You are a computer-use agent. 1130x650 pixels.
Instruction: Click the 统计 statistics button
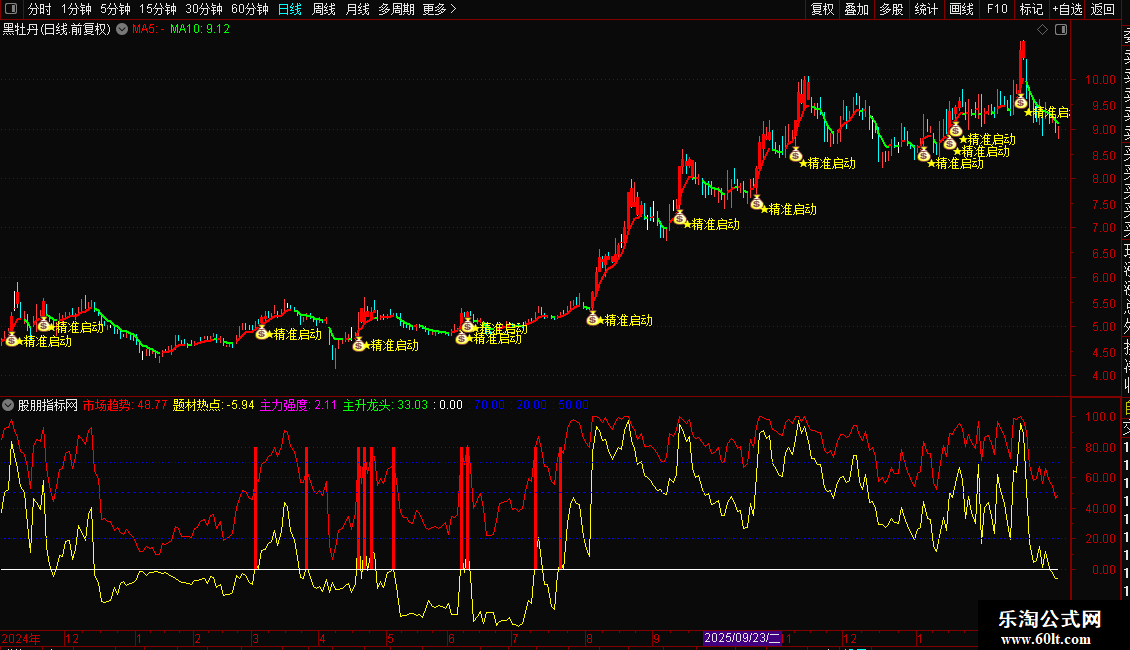coord(926,9)
